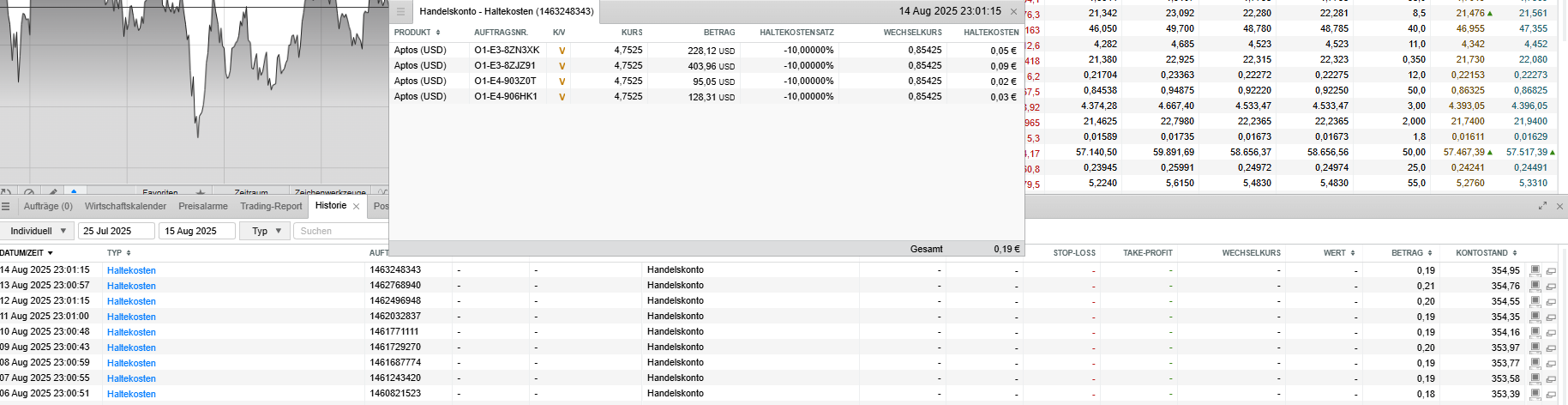
Task: Open popup-window icon for 11 Aug 23:01:00 row
Action: point(1551,317)
